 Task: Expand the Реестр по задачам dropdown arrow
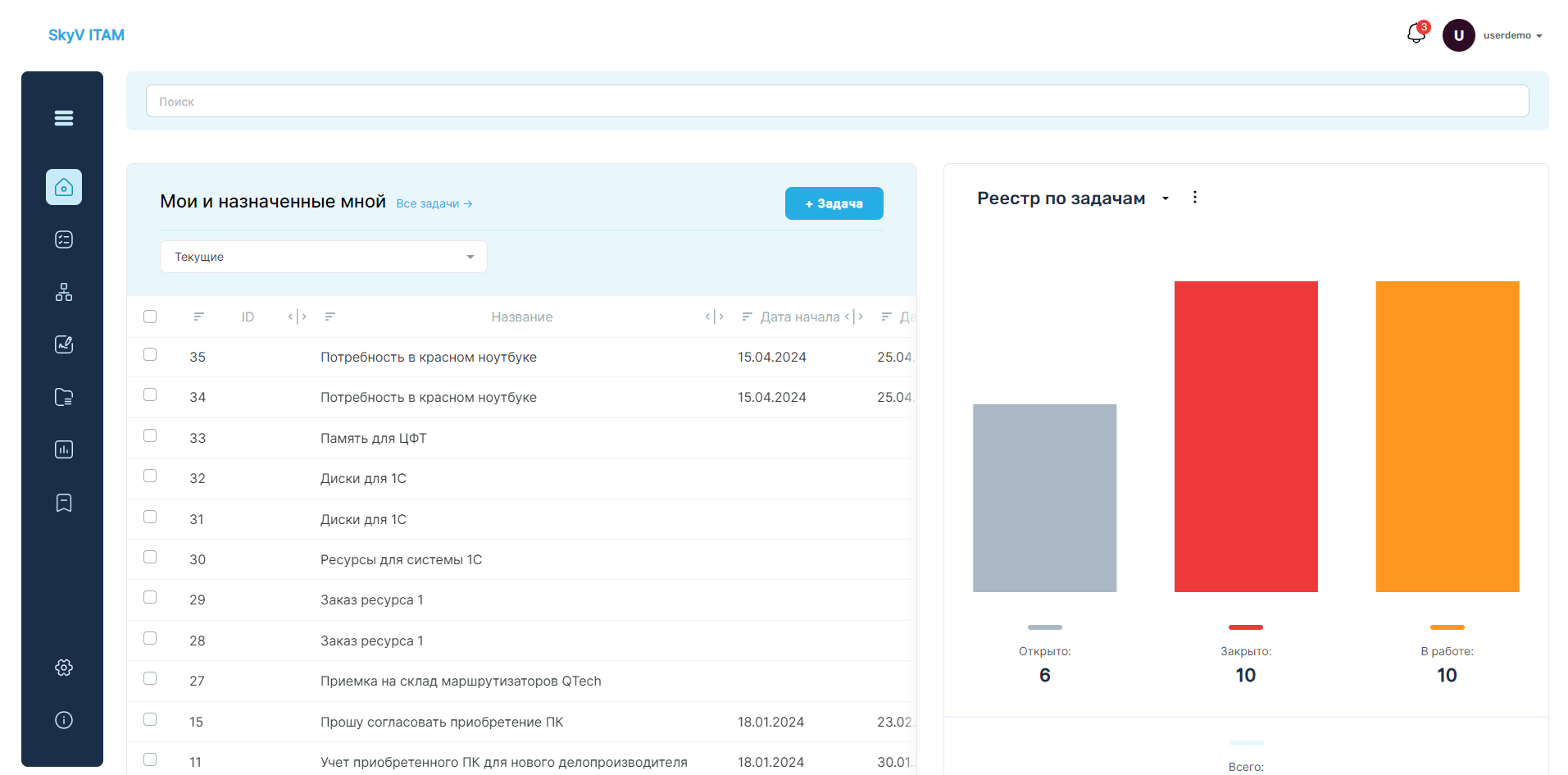[x=1166, y=198]
